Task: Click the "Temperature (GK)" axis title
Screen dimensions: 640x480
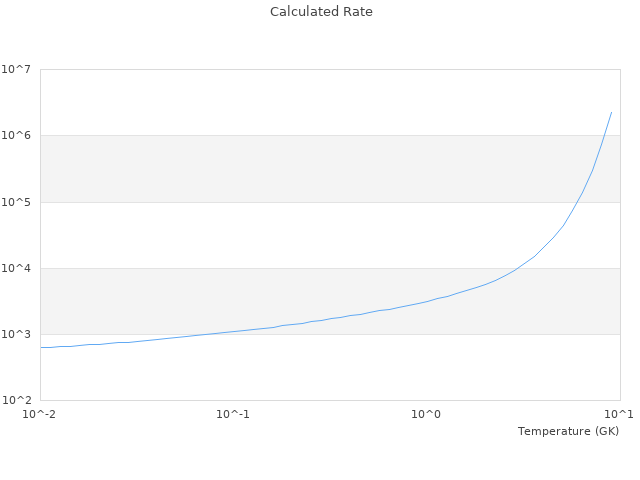Action: (x=568, y=431)
